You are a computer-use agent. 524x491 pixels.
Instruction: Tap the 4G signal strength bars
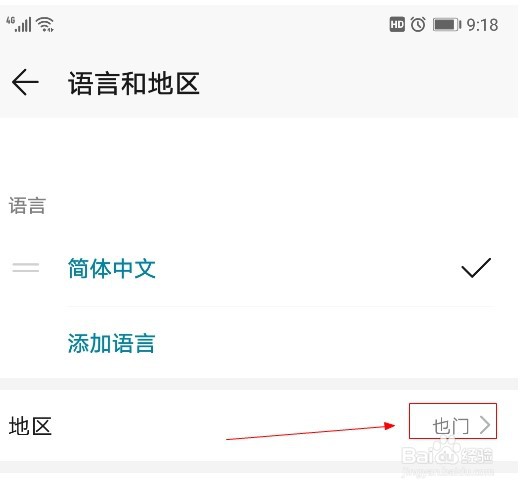pos(19,24)
